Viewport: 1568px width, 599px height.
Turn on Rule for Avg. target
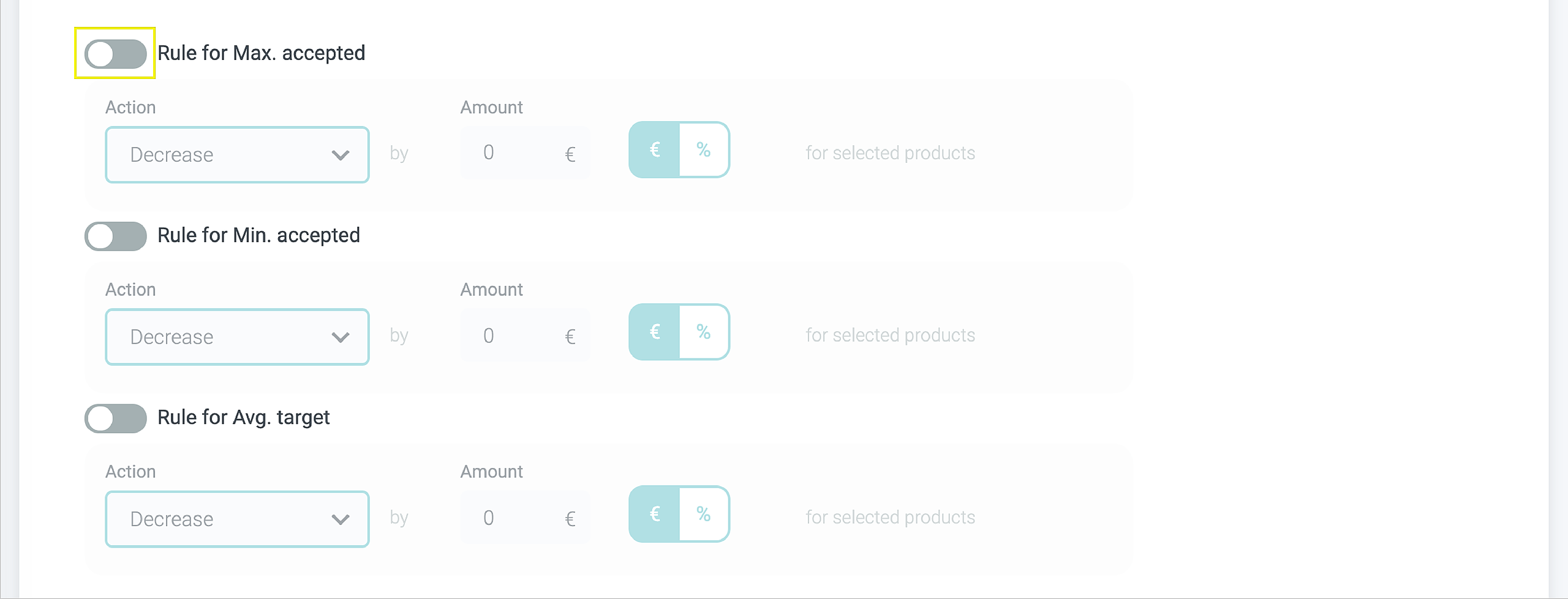coord(115,418)
